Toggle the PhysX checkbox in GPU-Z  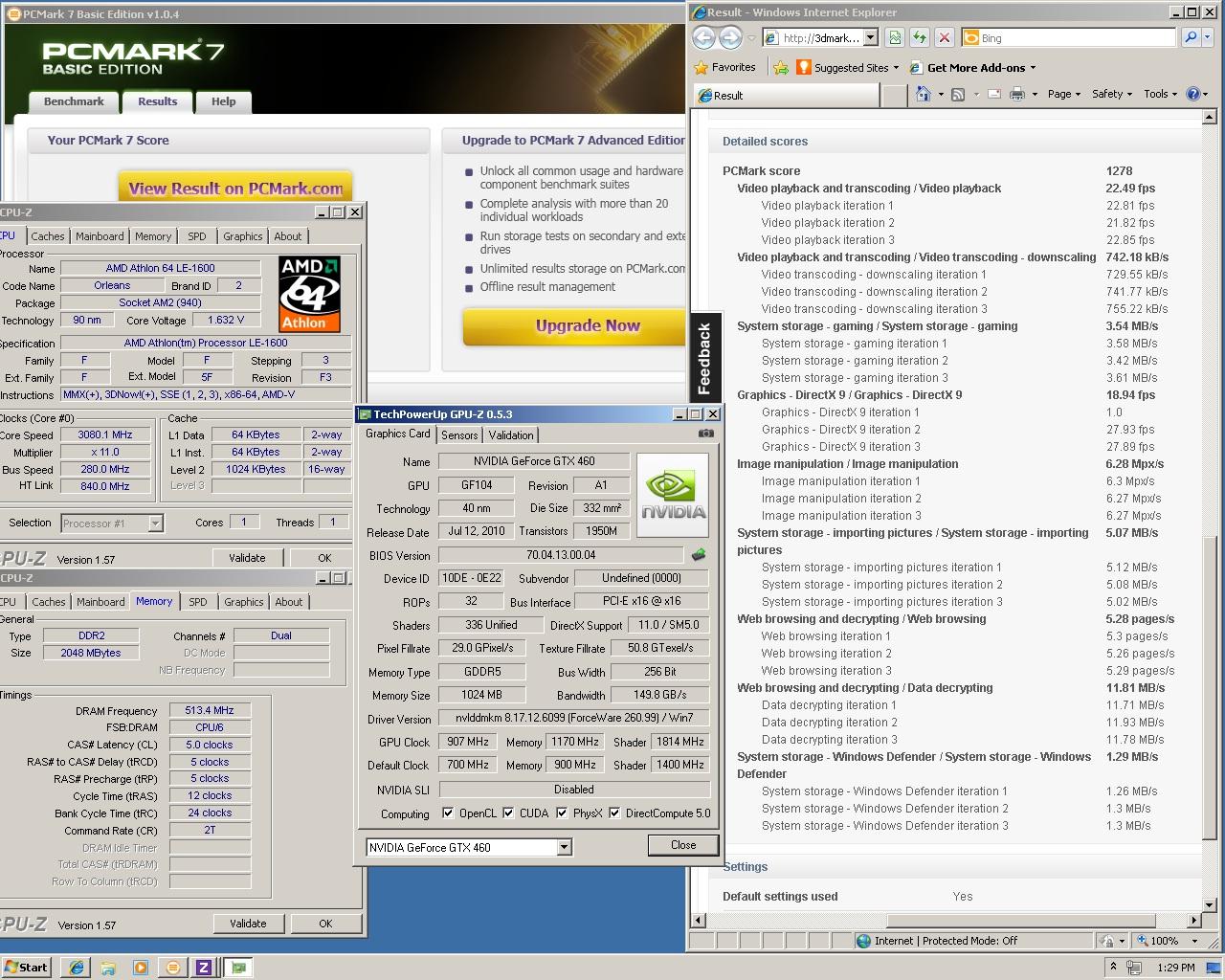[x=562, y=813]
